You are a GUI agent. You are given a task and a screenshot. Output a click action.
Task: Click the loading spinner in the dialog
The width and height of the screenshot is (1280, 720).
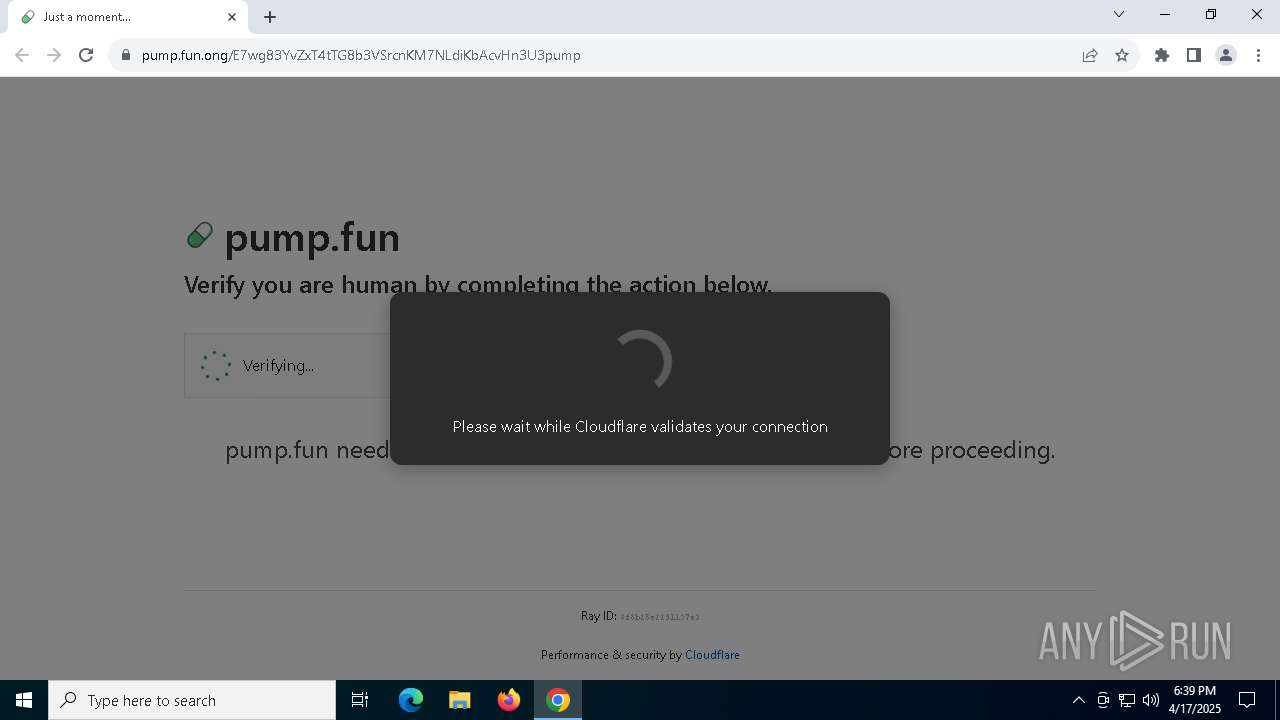click(640, 361)
